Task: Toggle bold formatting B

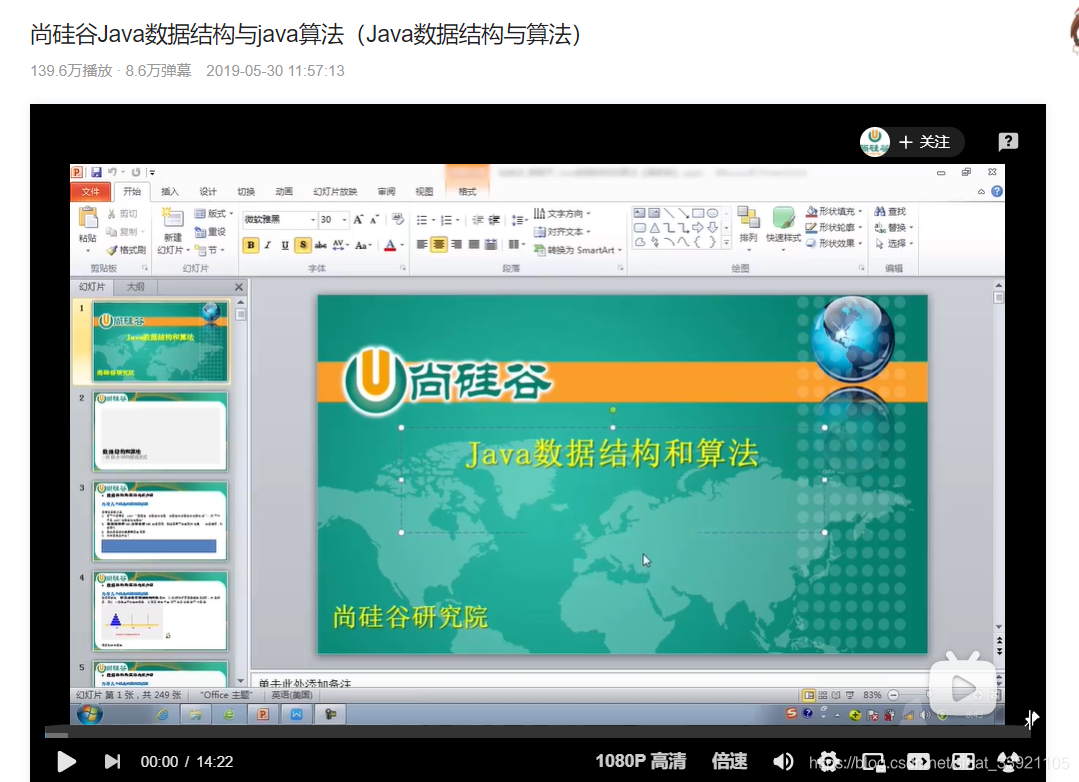Action: (250, 245)
